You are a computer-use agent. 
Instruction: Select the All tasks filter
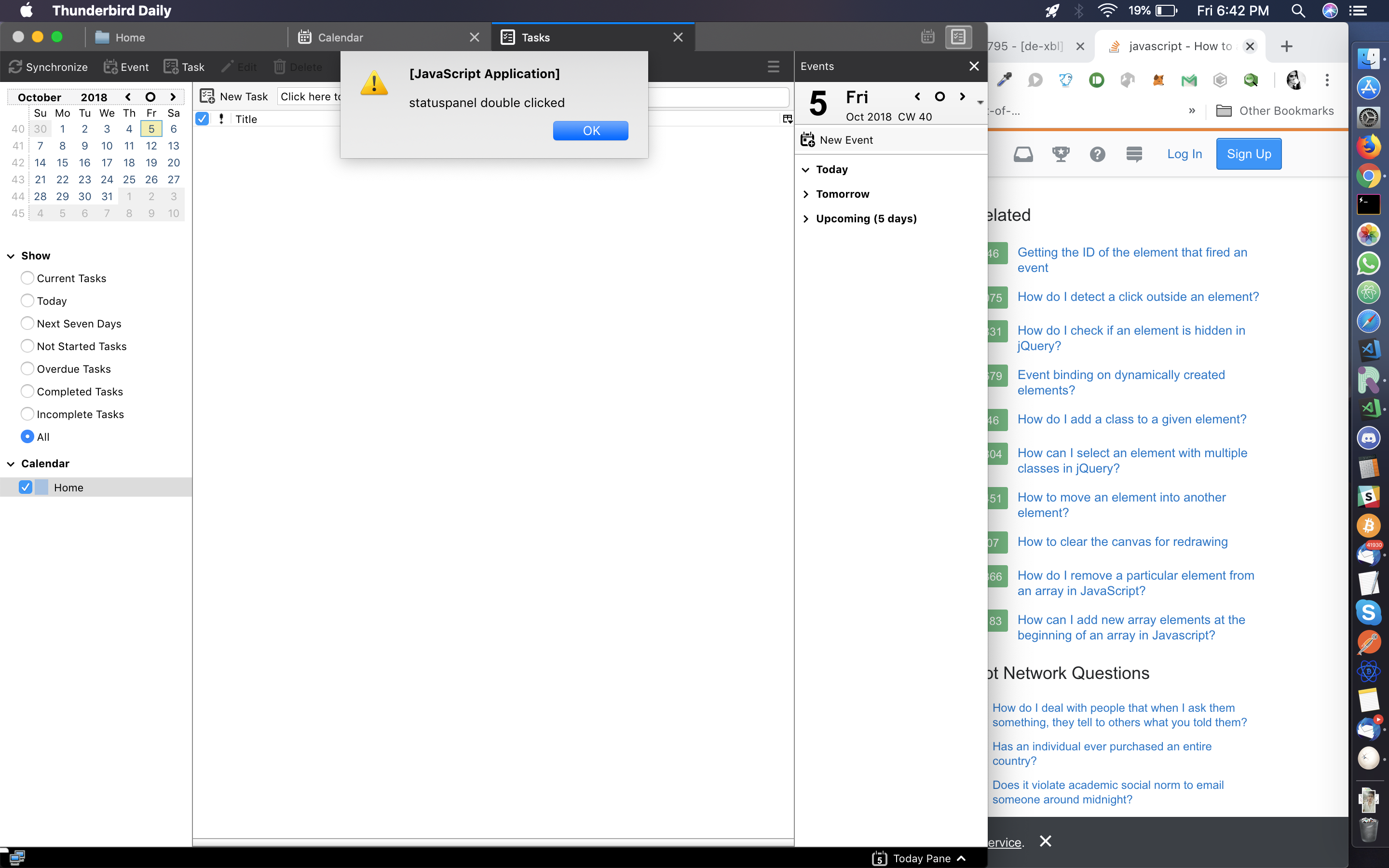click(27, 436)
